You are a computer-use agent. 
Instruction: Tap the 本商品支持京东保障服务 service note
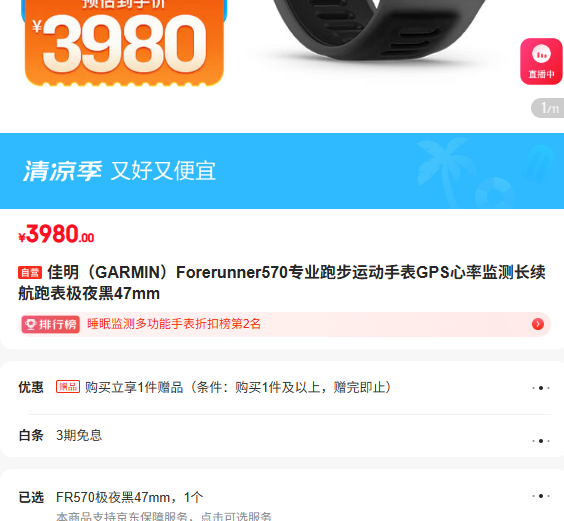pos(164,516)
